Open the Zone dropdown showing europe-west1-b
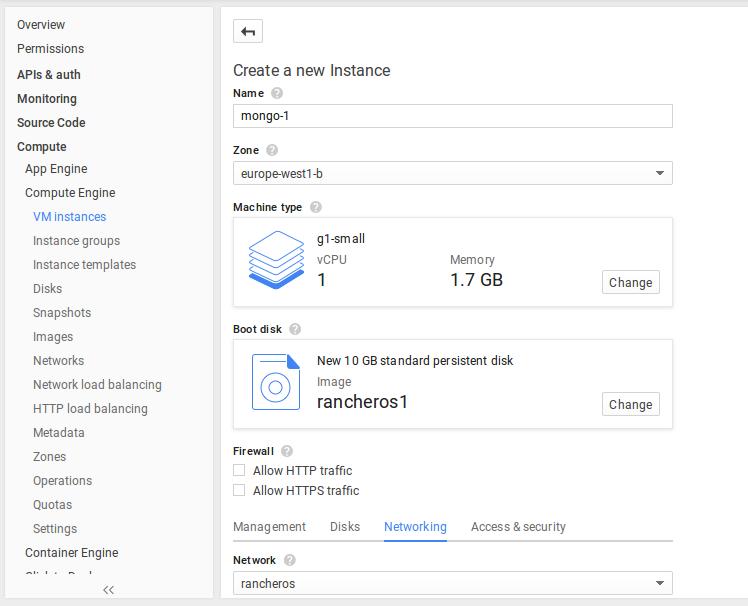The width and height of the screenshot is (748, 606). (452, 173)
